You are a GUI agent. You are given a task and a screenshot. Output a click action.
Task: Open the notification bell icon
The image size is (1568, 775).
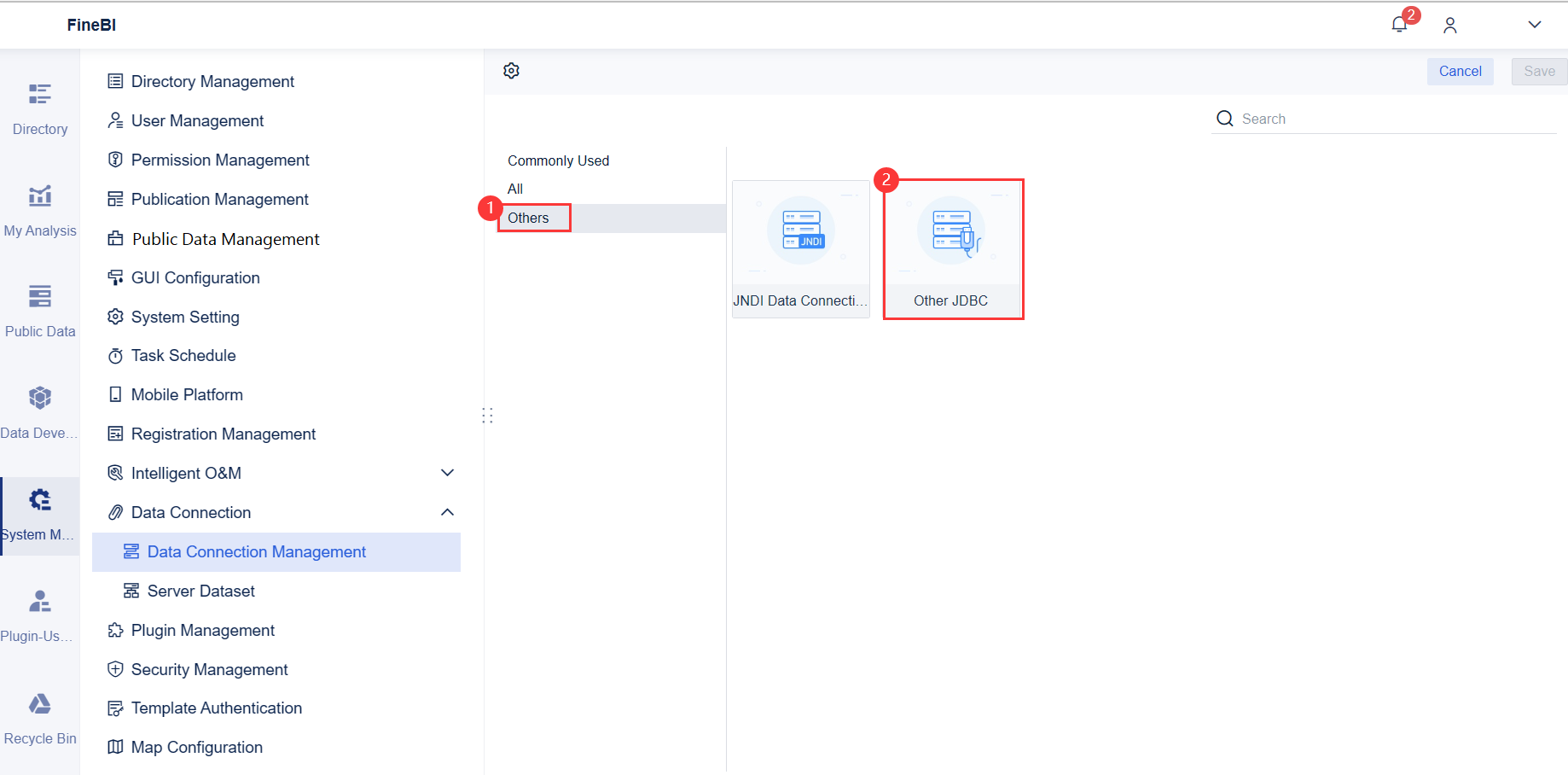pos(1399,25)
